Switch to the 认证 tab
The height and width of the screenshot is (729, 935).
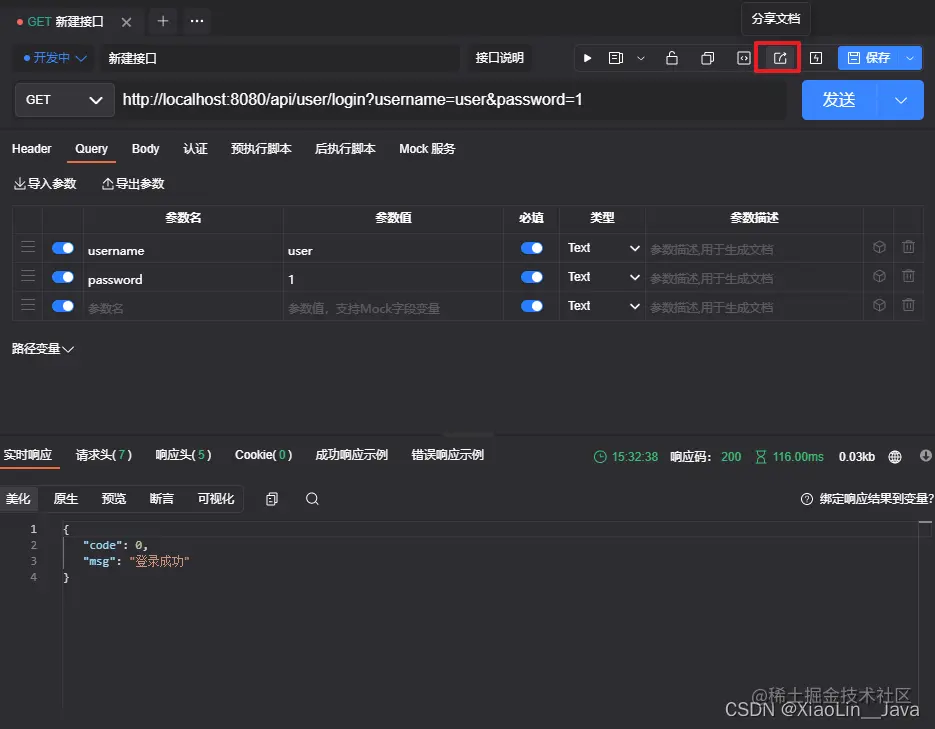click(195, 148)
